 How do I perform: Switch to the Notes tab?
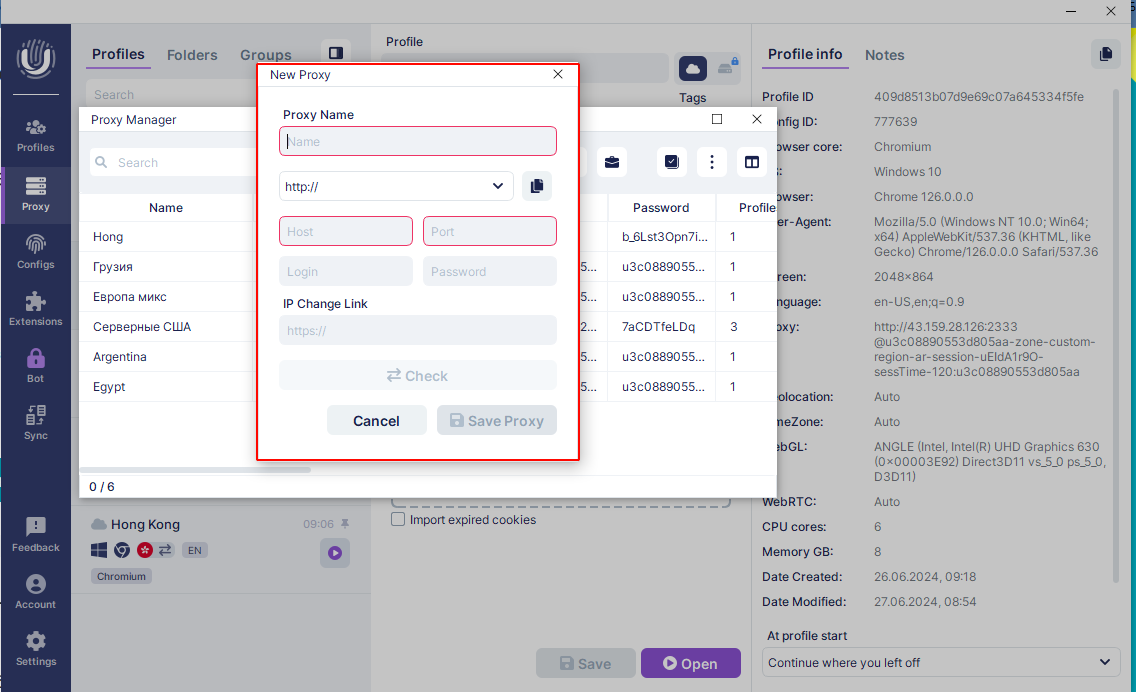(x=884, y=55)
